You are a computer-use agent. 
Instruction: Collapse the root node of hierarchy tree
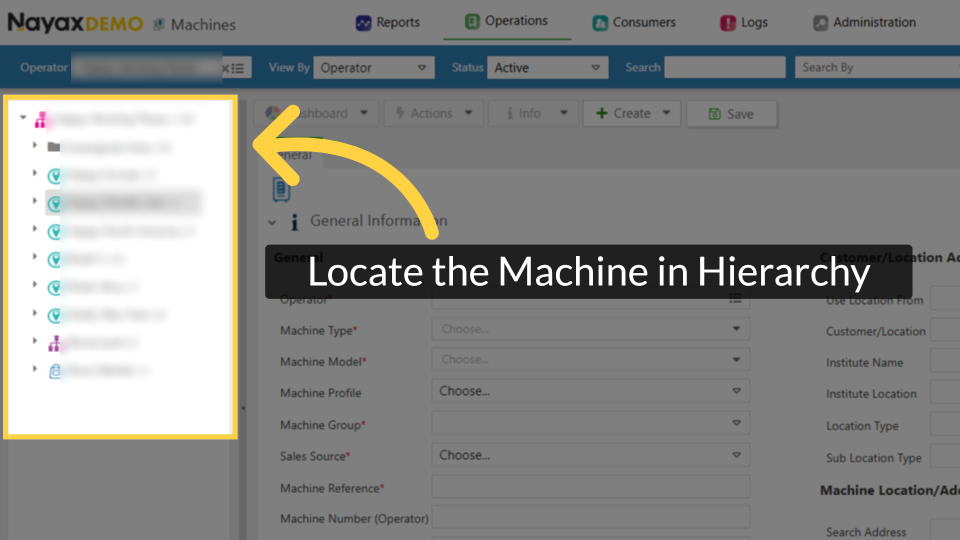(x=23, y=118)
